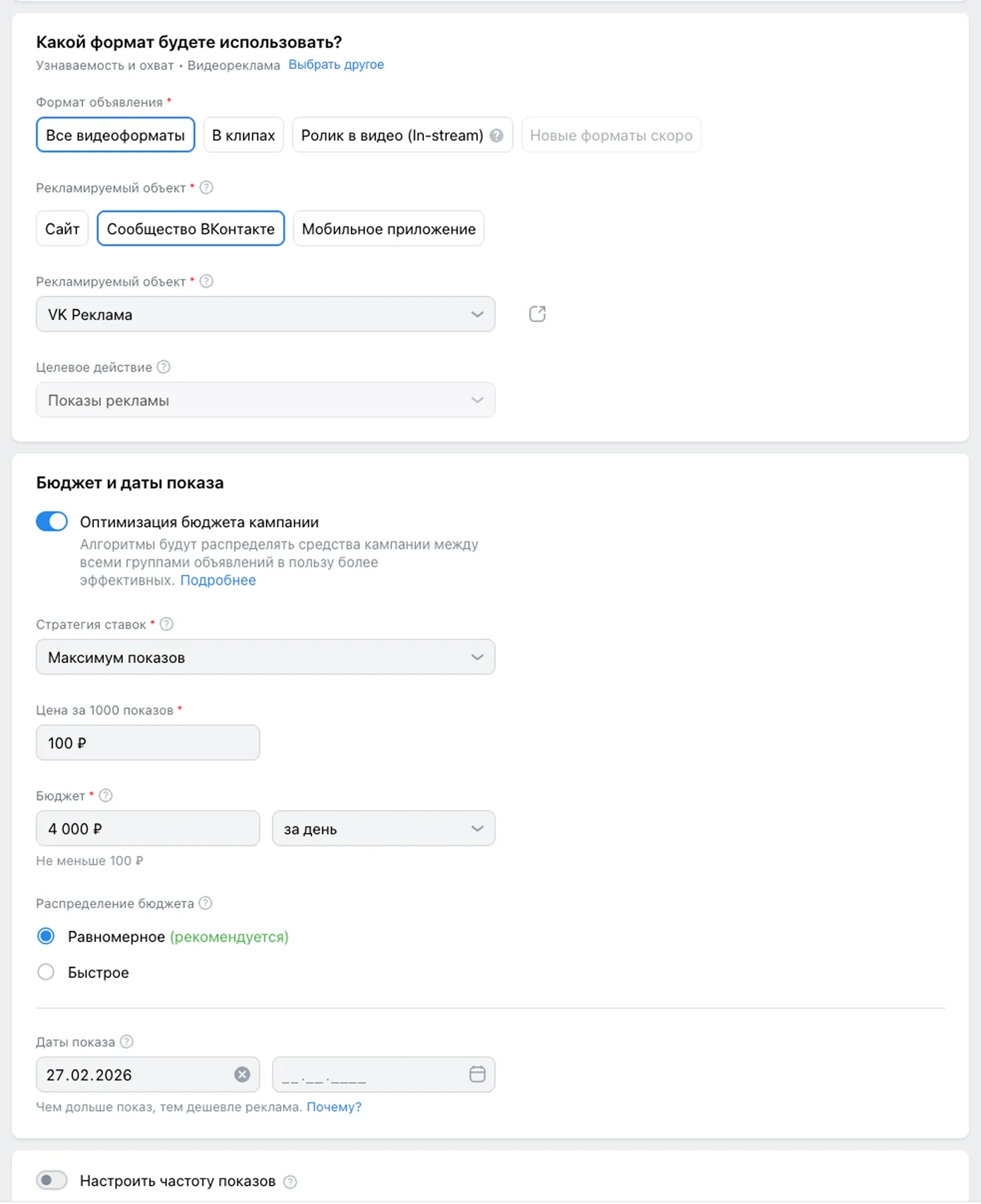Open budget period dropdown за день

383,829
